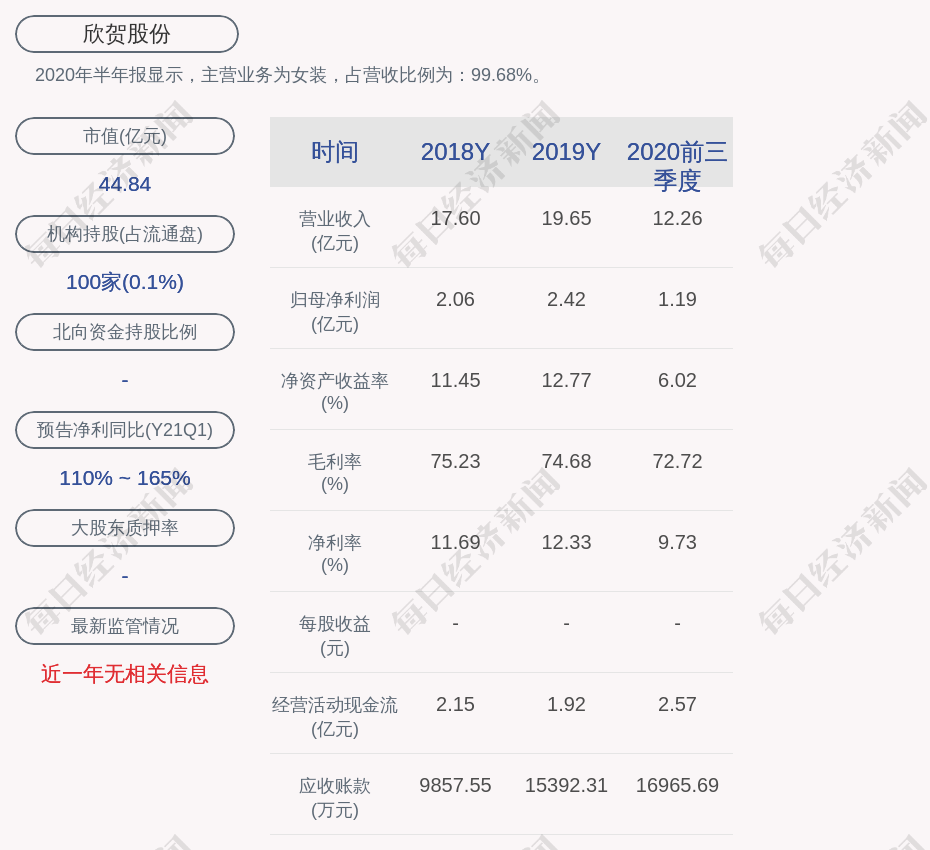
Task: Click the 毛利率(%) row label
Action: click(335, 472)
